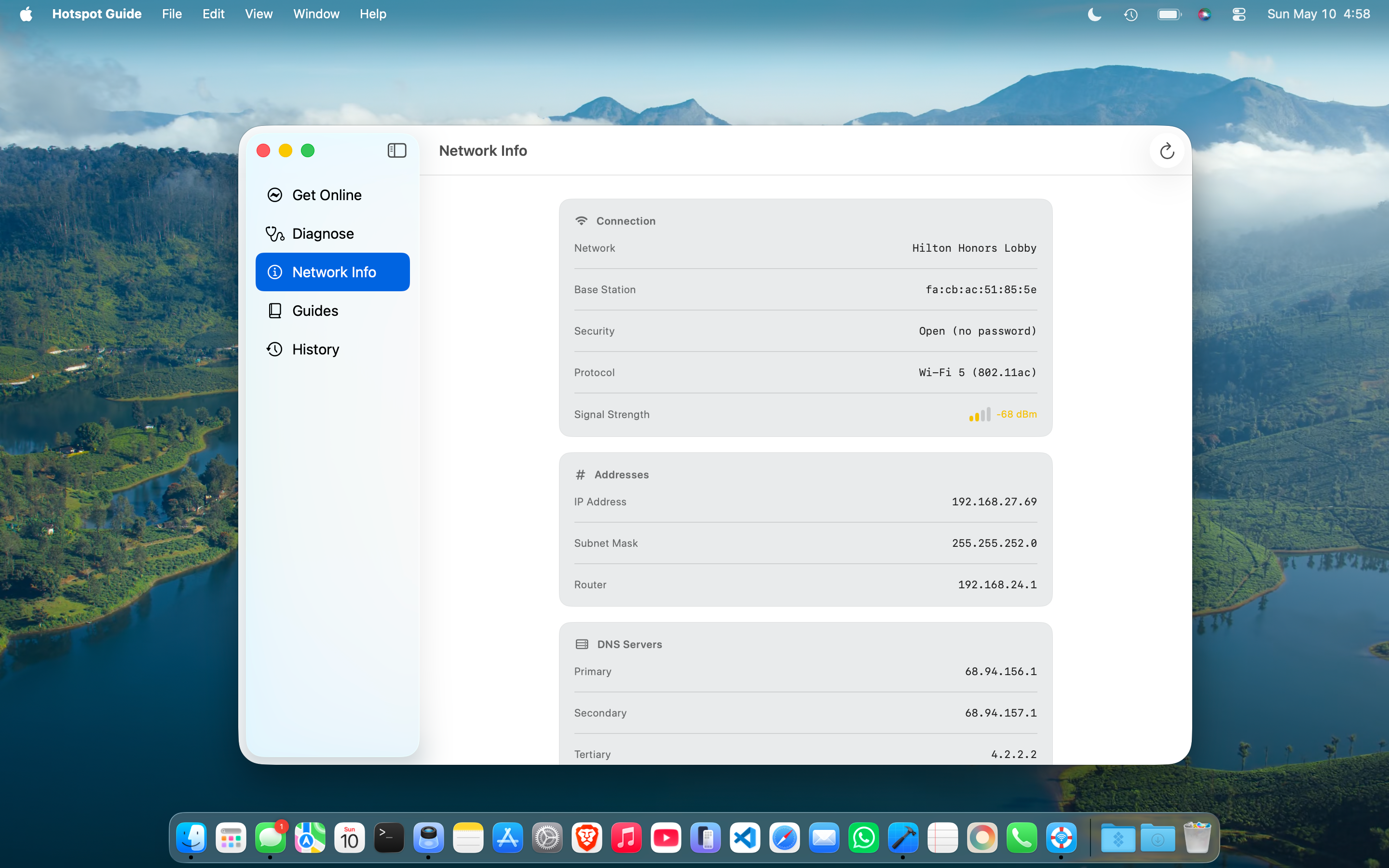
Task: Click the signal strength bars indicator
Action: coord(980,415)
